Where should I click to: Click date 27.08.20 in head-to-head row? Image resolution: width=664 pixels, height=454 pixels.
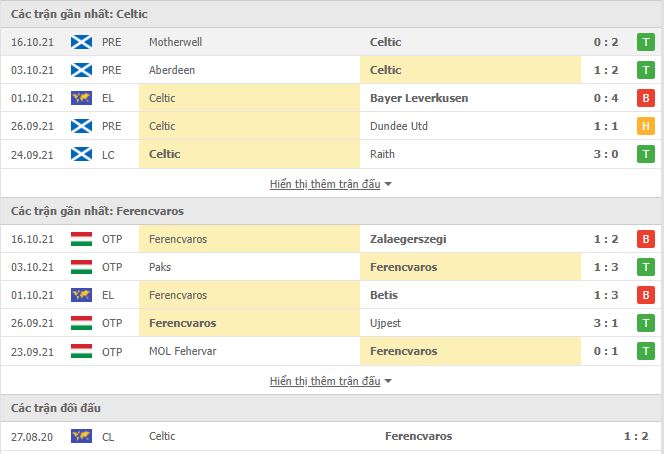(32, 437)
